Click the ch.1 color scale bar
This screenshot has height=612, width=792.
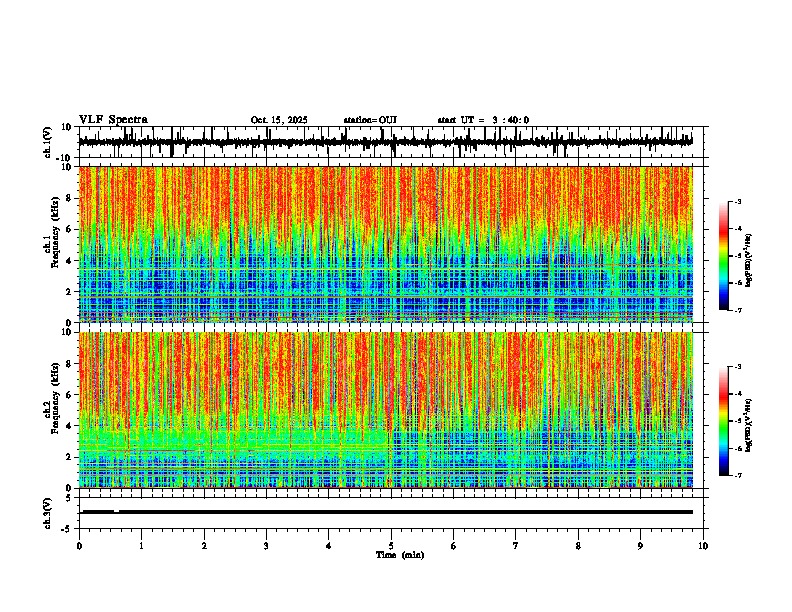coord(723,256)
